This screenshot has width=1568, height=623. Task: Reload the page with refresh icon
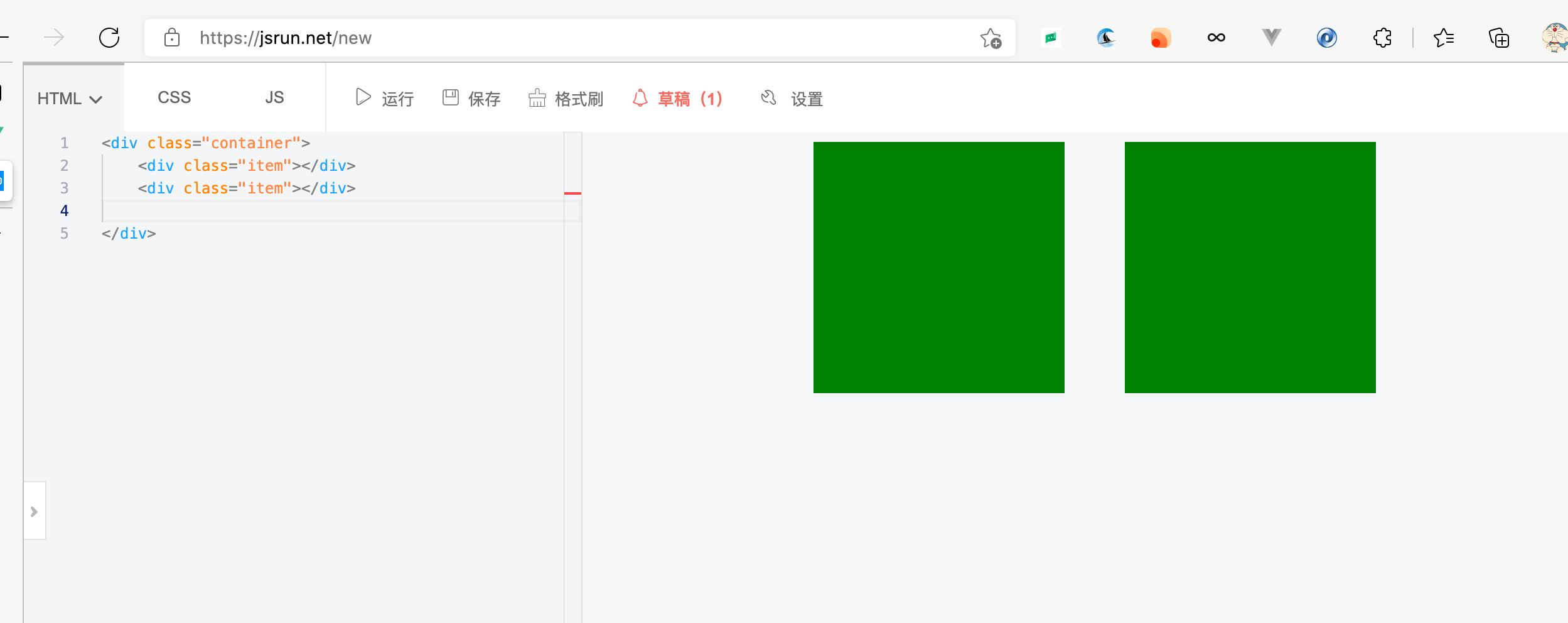[x=109, y=38]
